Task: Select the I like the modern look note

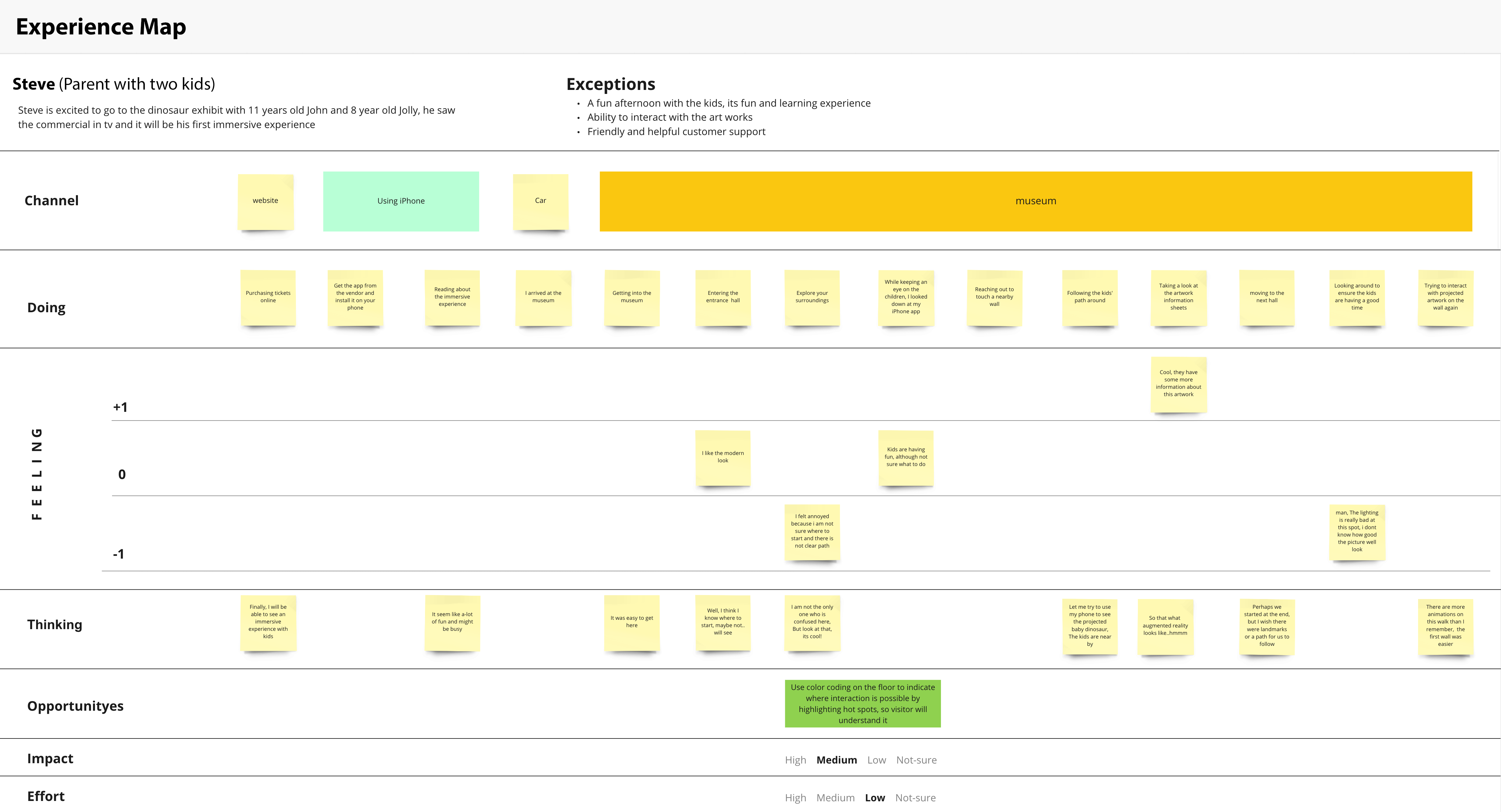Action: 723,457
